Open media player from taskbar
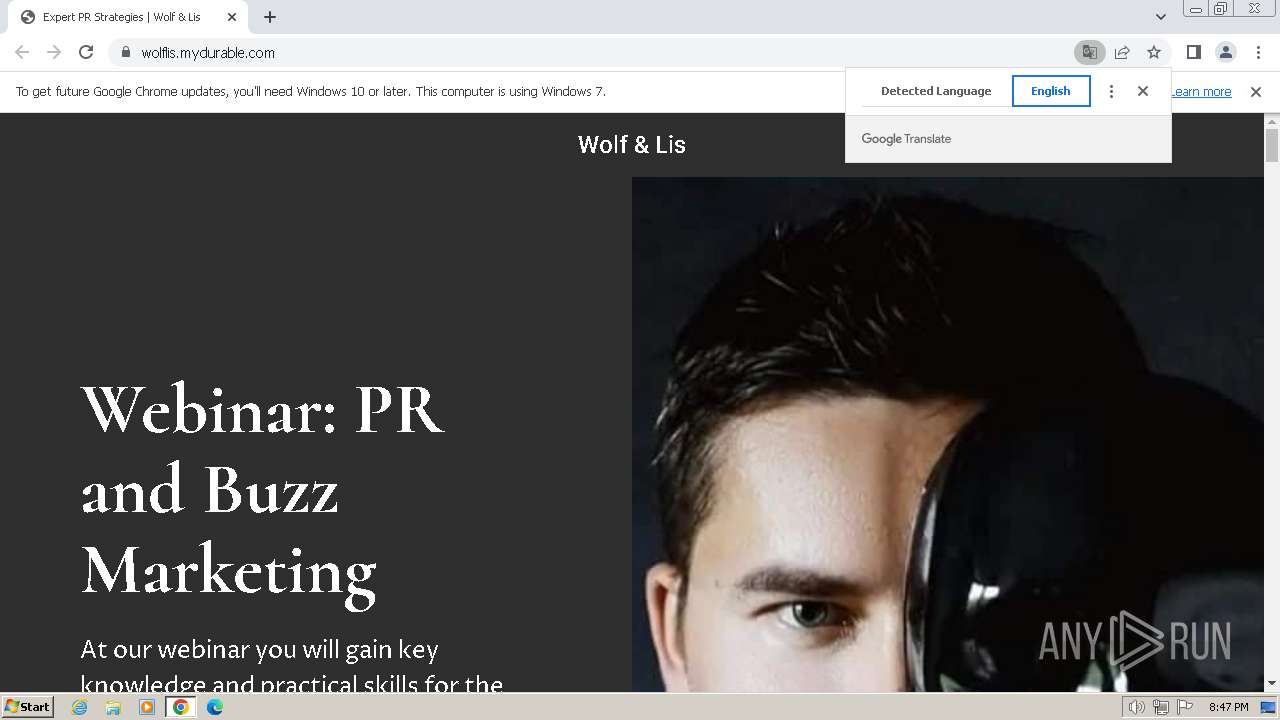Screen dimensions: 1280x720 (147, 707)
